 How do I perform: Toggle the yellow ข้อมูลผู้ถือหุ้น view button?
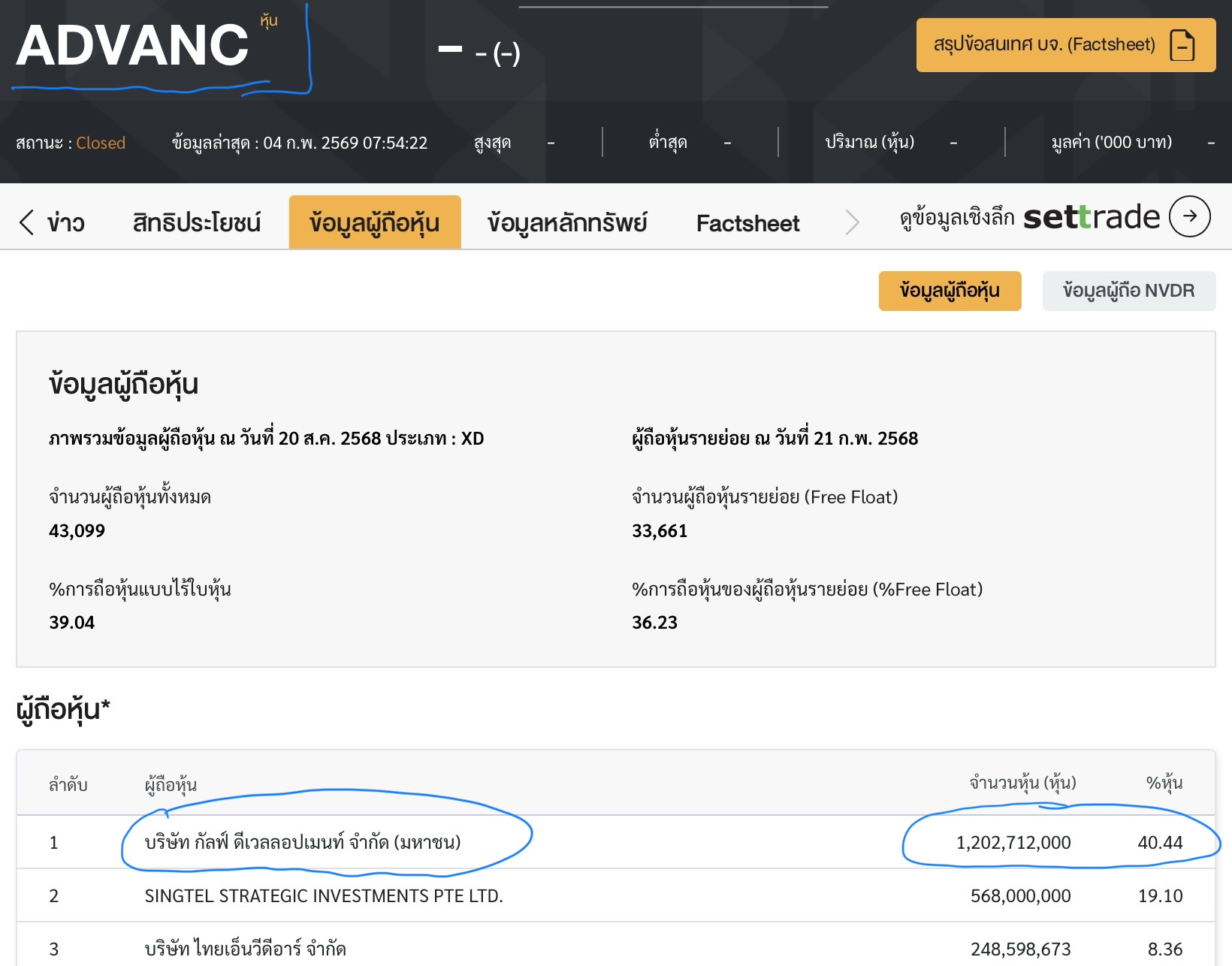tap(950, 291)
